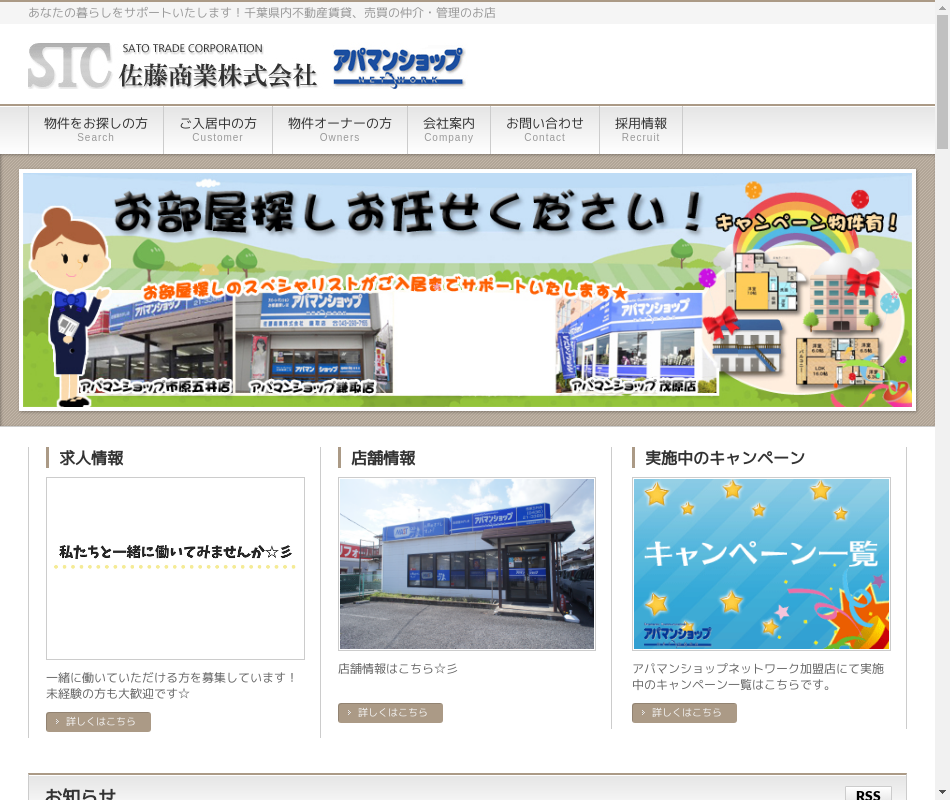Screen dimensions: 950x800
Task: Click the 実施中のキャンペーン heading
Action: coord(725,458)
